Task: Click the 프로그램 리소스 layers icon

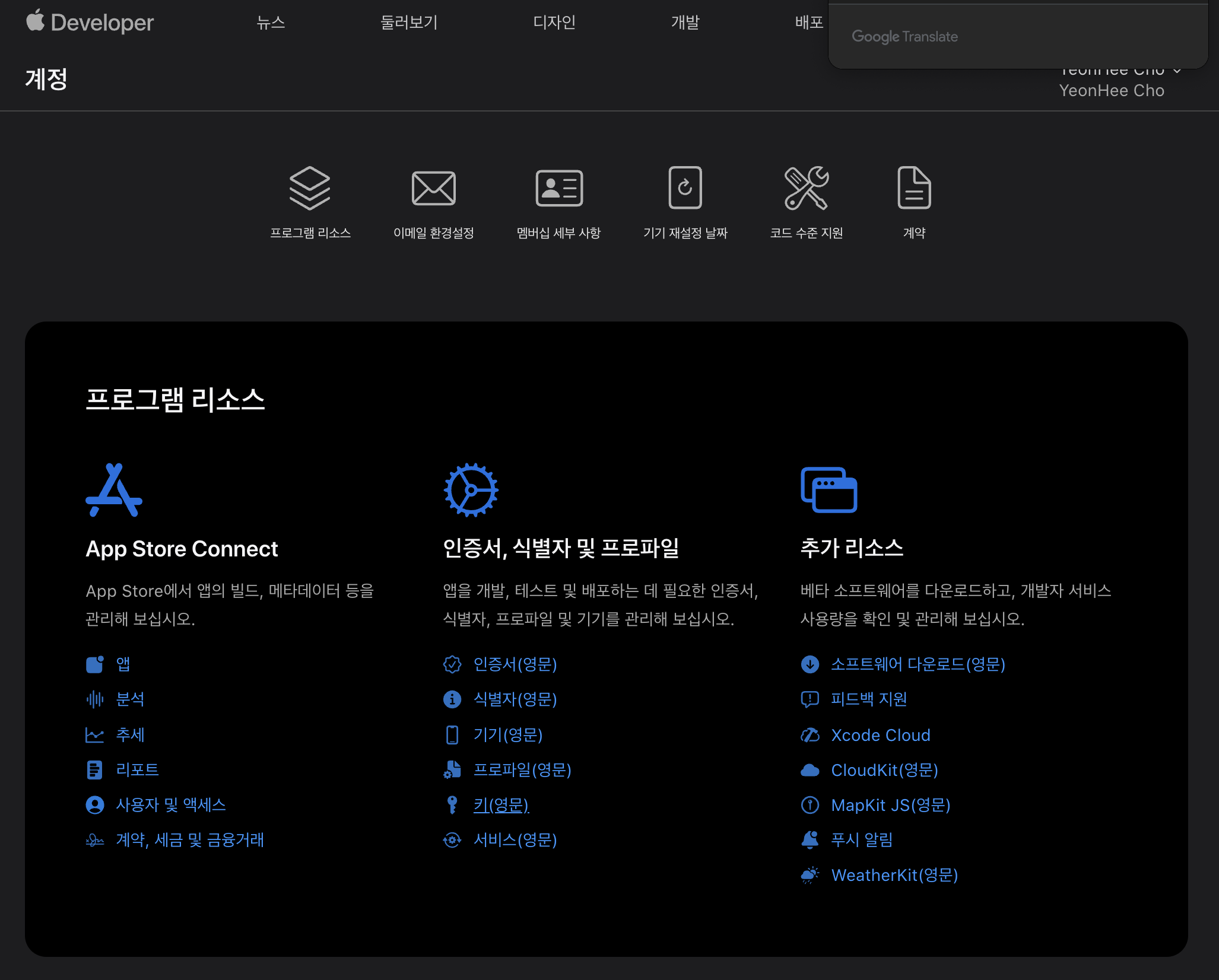Action: click(310, 188)
